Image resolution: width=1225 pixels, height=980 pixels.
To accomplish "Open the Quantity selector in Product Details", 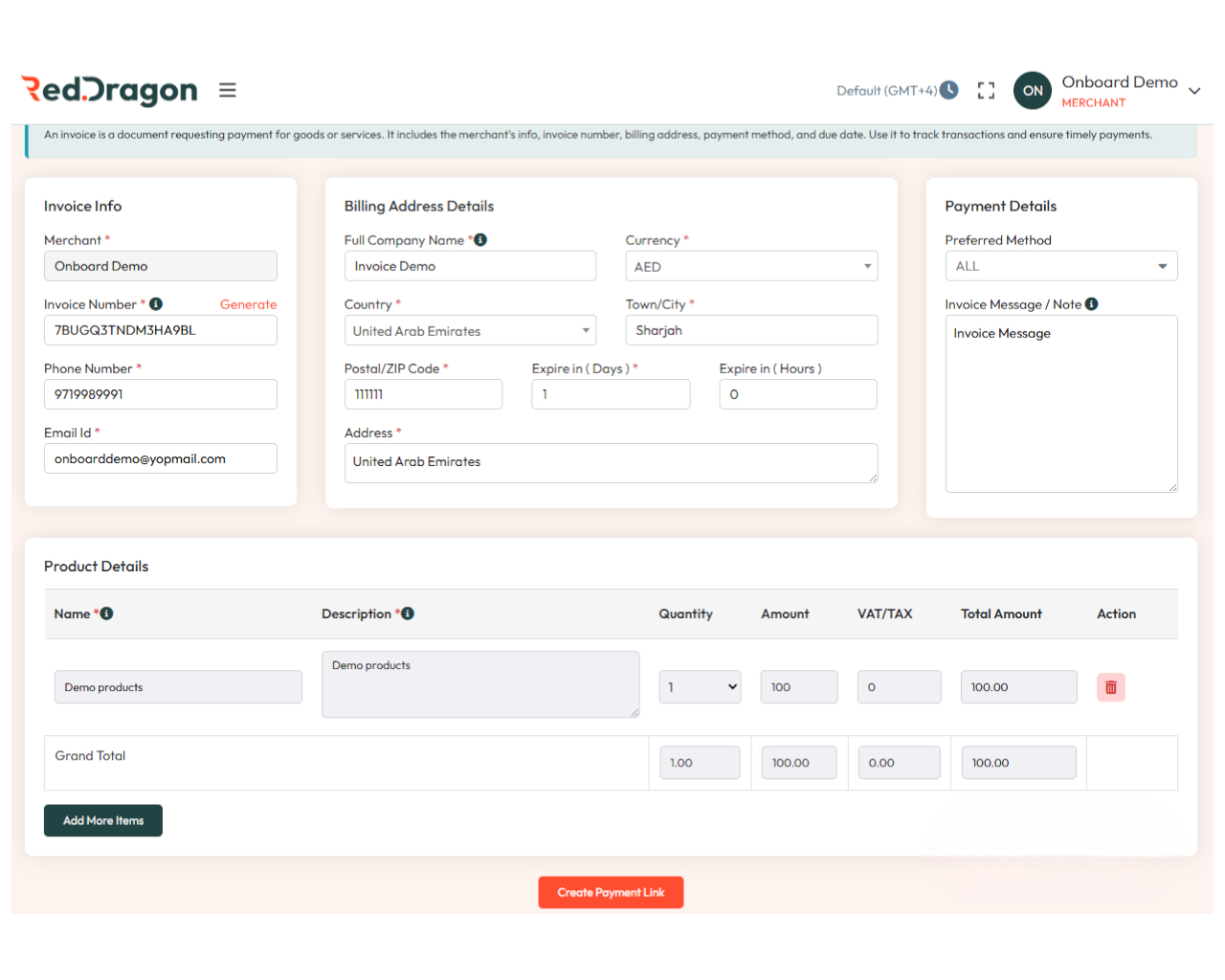I will pos(700,686).
